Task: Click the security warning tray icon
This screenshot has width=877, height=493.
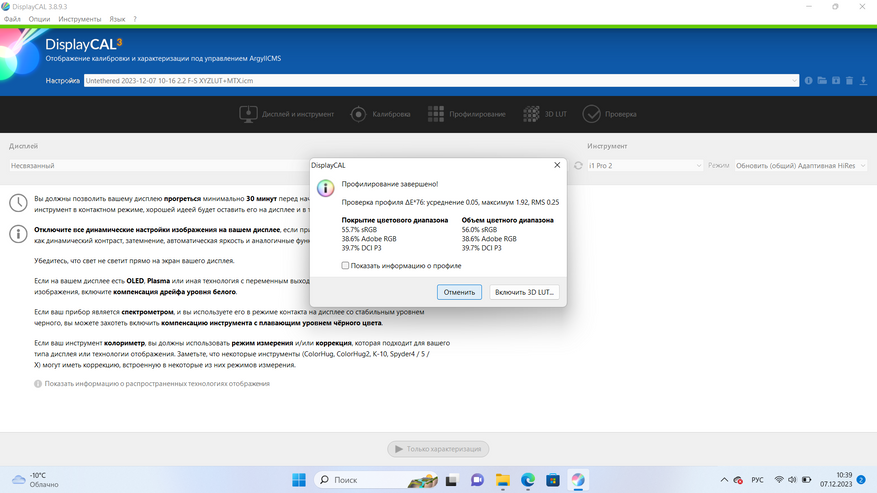Action: (738, 480)
